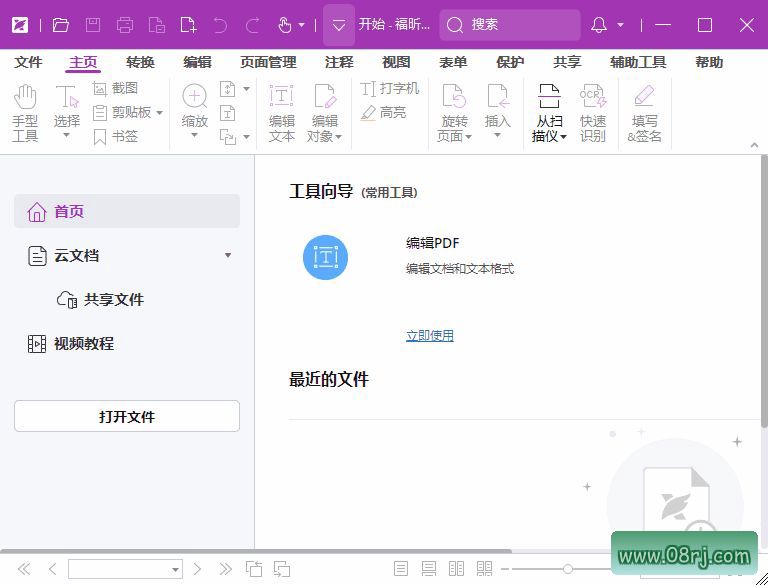The image size is (768, 585).
Task: Open Fill & Sign (填写&签名) tool
Action: (644, 112)
